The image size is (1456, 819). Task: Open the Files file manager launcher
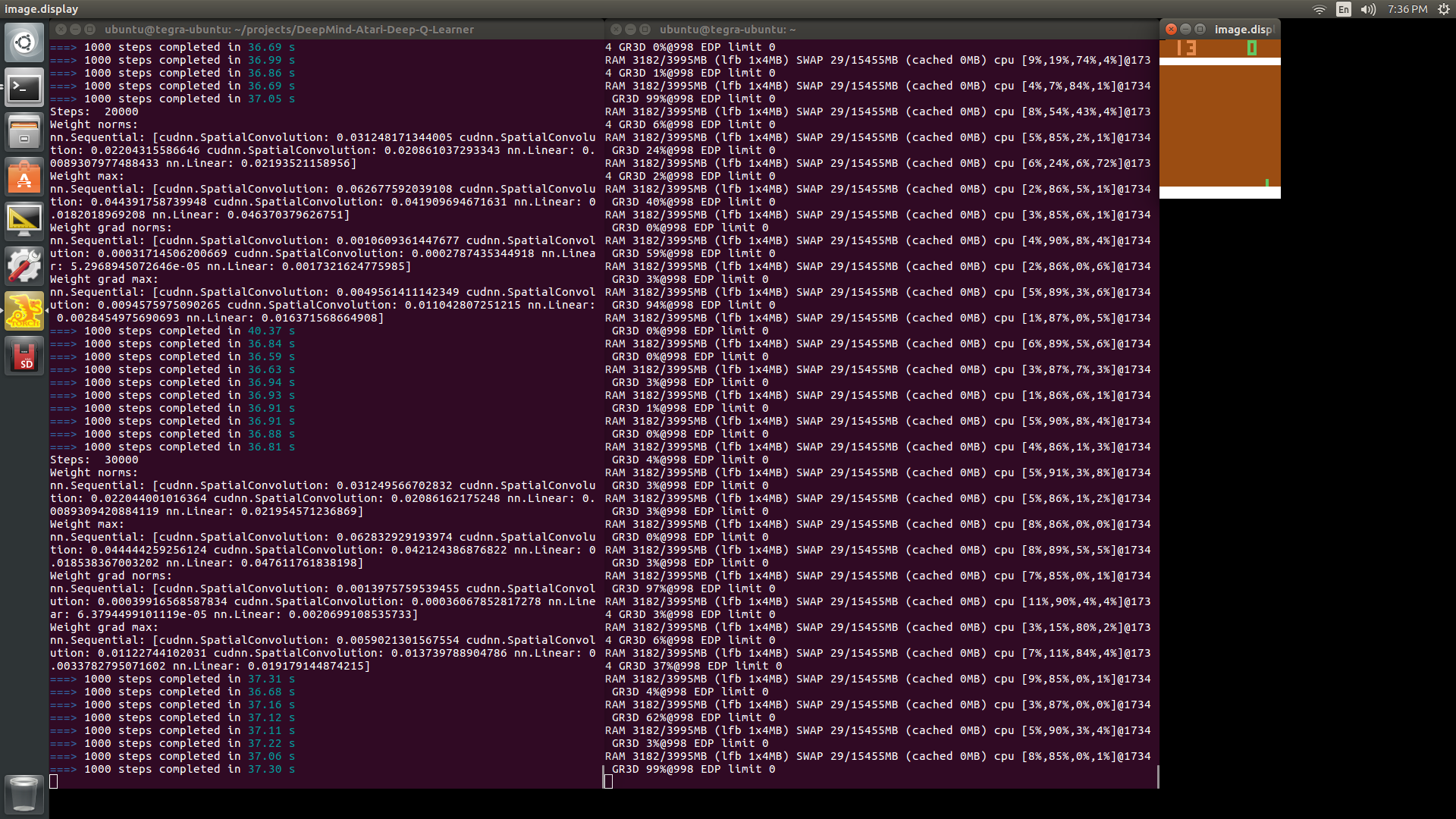tap(24, 133)
